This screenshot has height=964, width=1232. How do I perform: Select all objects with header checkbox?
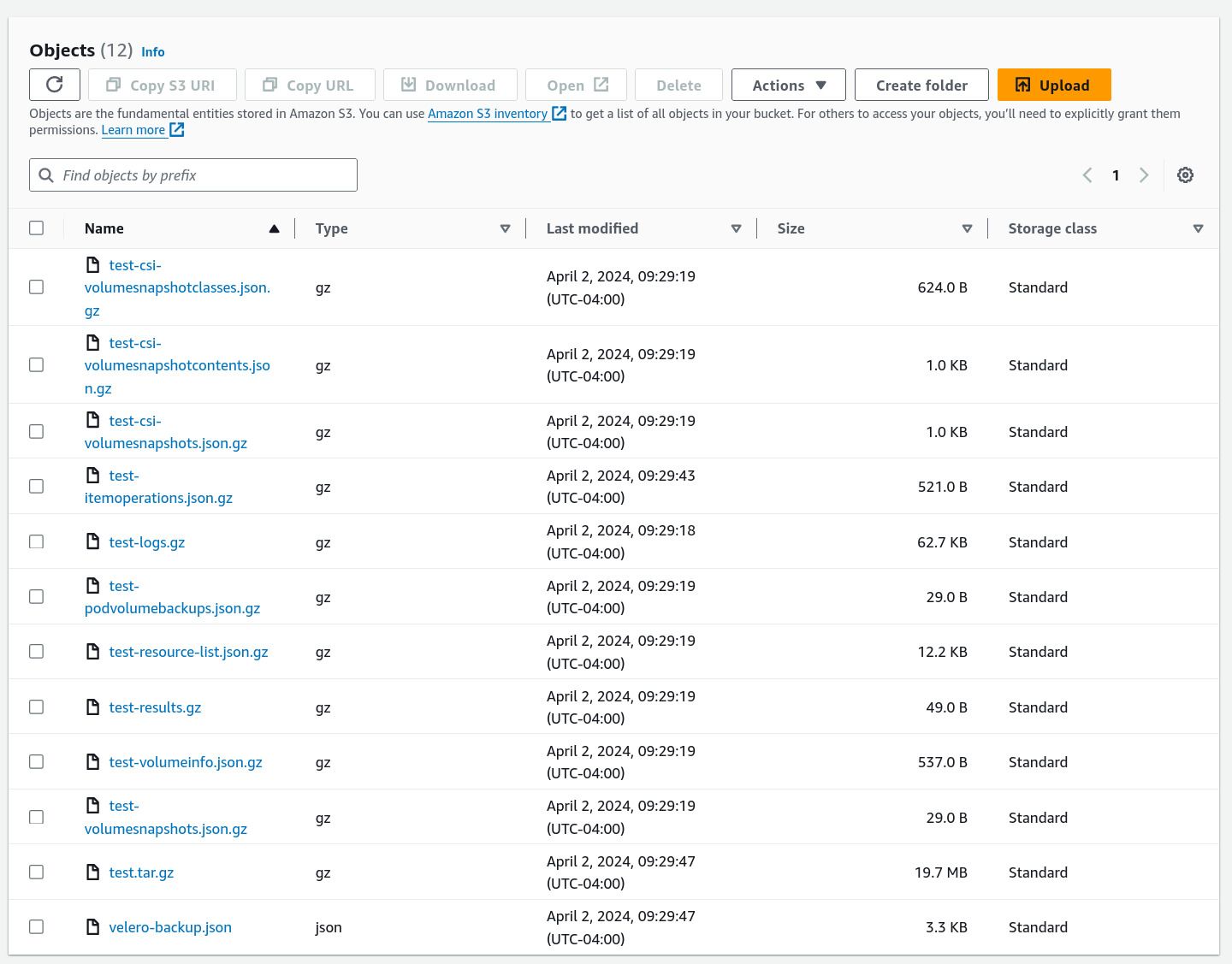[x=37, y=228]
